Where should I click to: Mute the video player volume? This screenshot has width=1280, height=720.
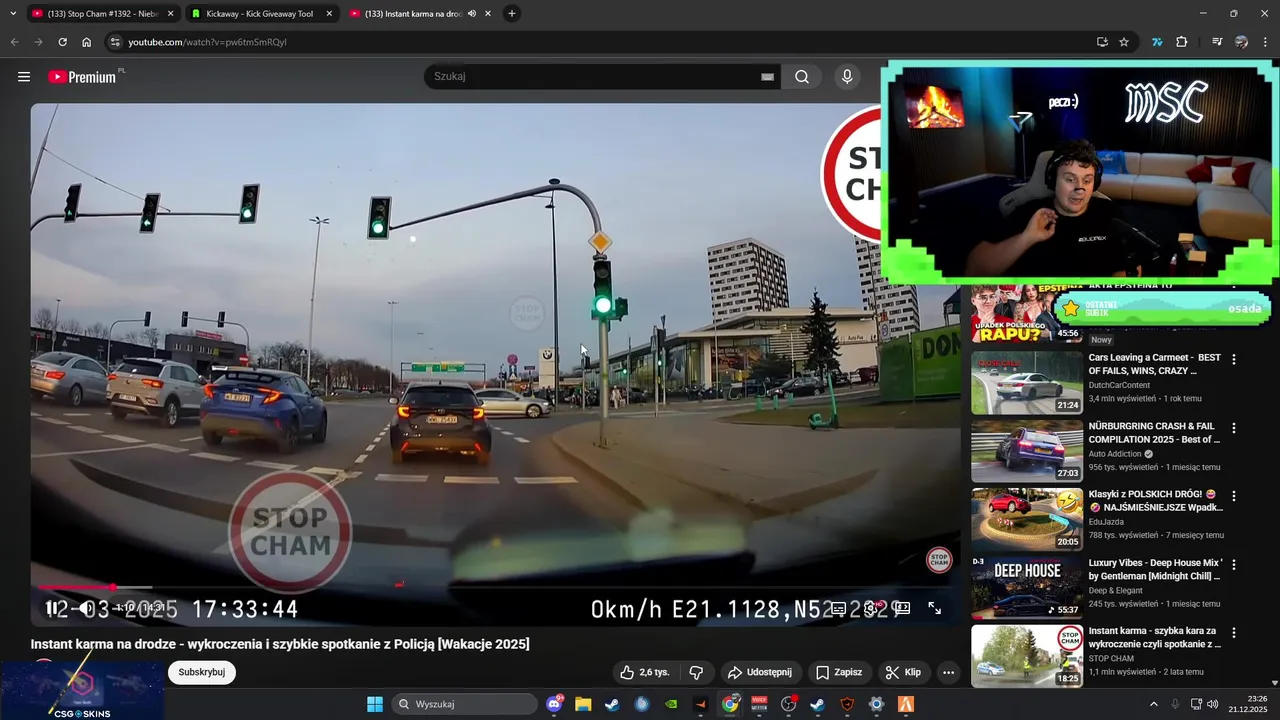click(86, 608)
